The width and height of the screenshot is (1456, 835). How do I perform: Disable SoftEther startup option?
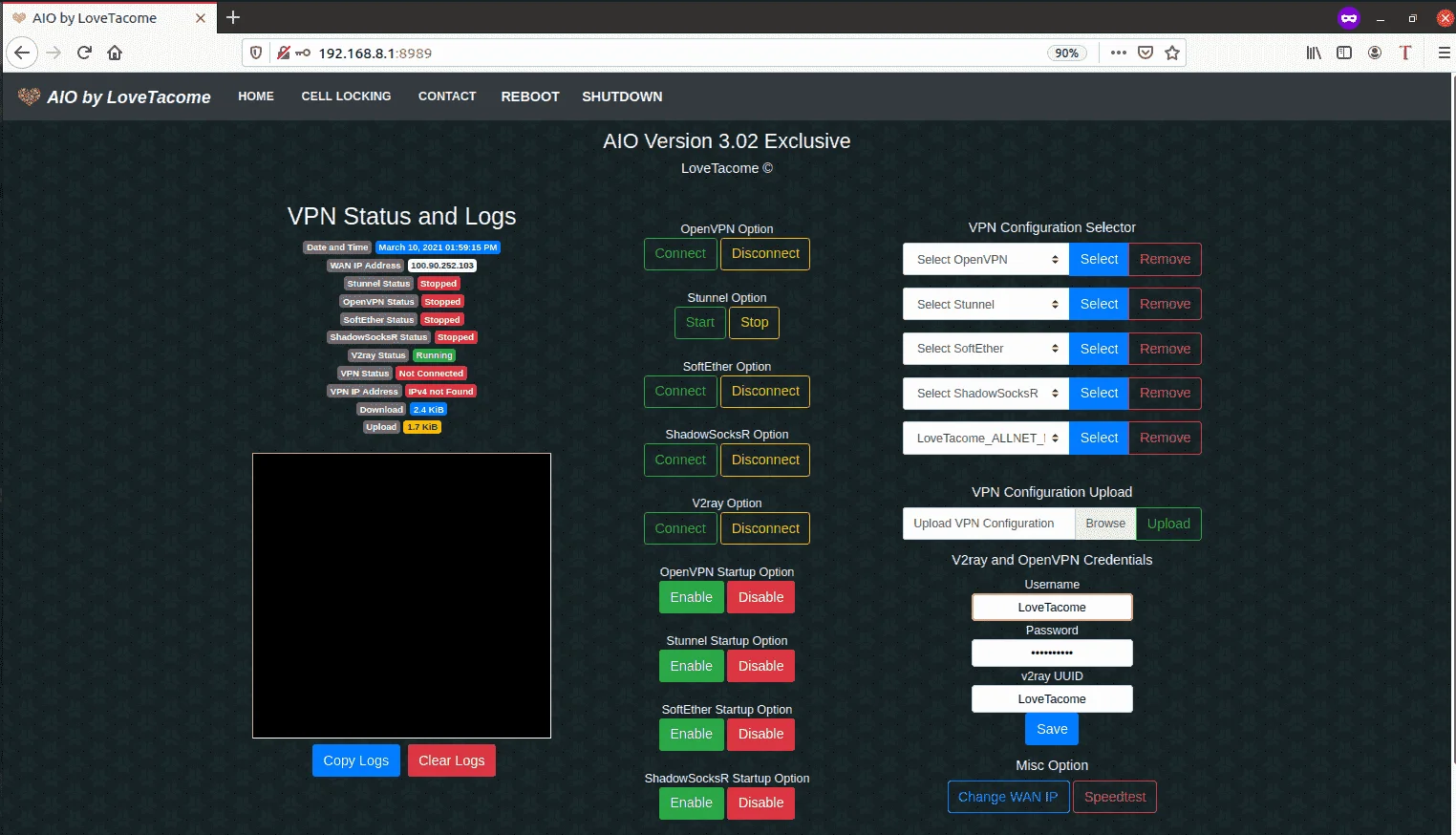pyautogui.click(x=760, y=734)
